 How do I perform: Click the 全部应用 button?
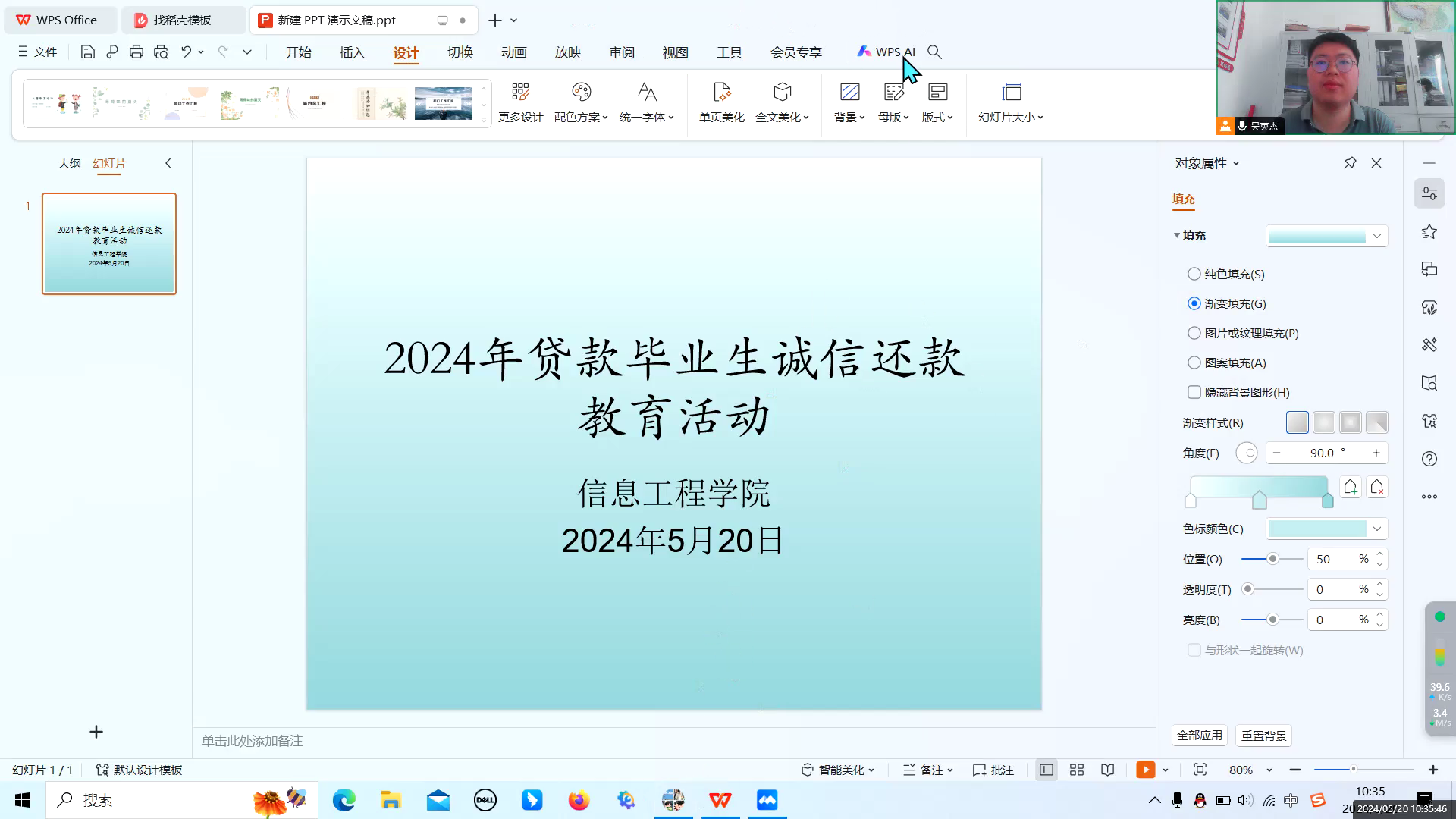[1199, 735]
